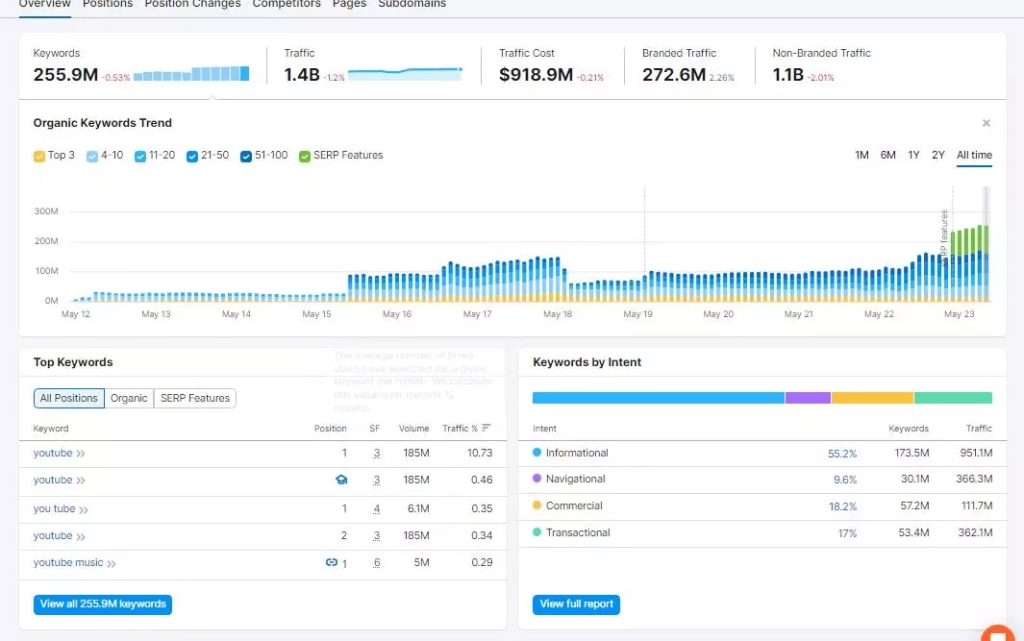This screenshot has width=1024, height=641.
Task: View all 255.9M keywords
Action: pos(103,604)
